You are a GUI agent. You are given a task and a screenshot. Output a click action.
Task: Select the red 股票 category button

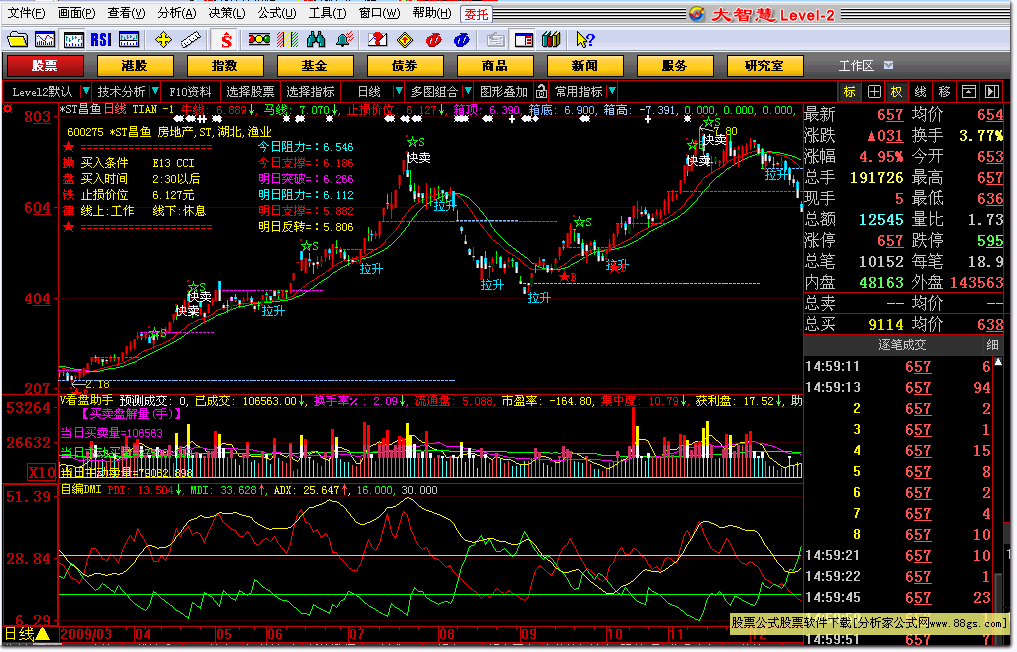(45, 66)
